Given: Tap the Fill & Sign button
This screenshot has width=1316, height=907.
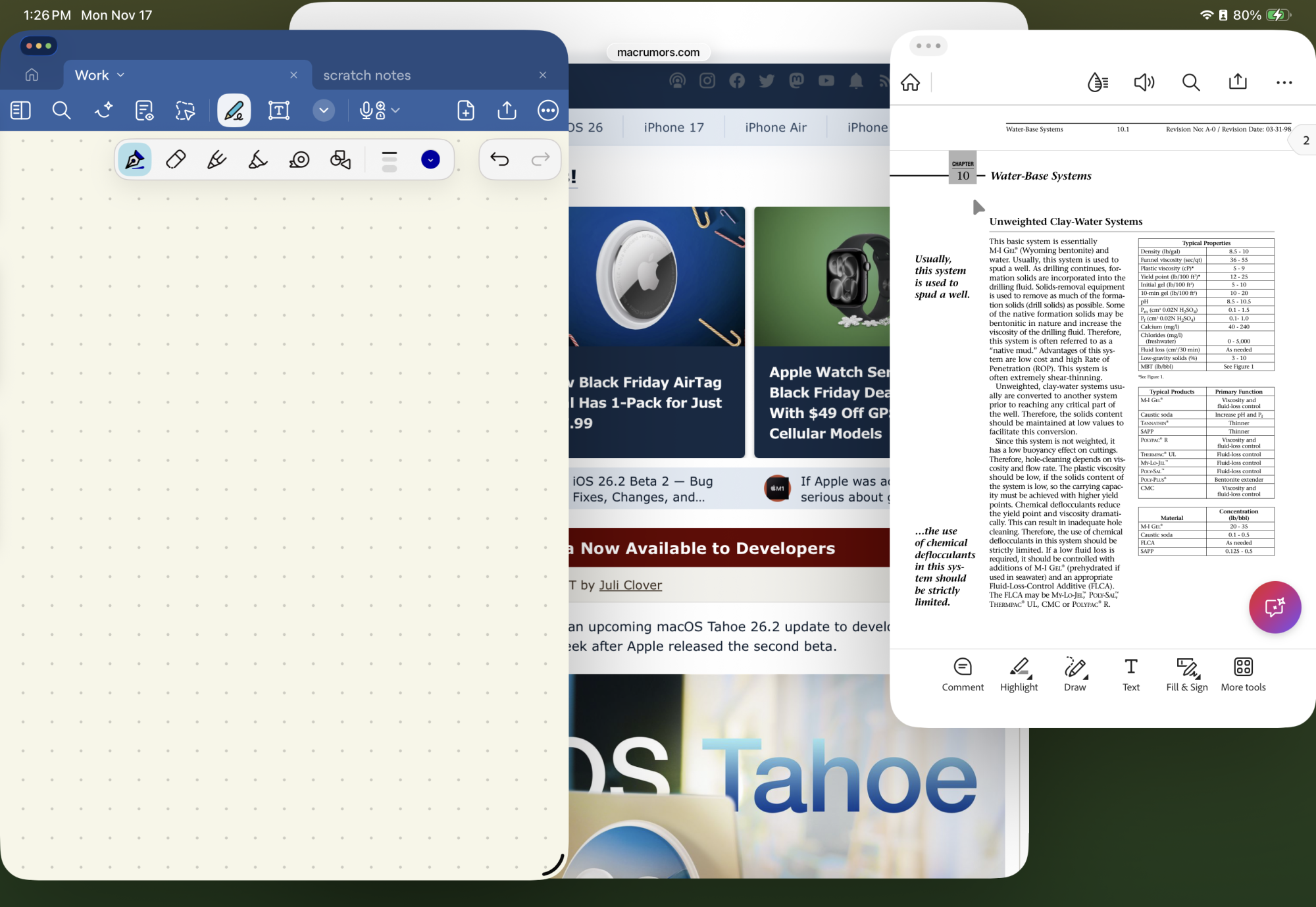Looking at the screenshot, I should [x=1186, y=674].
